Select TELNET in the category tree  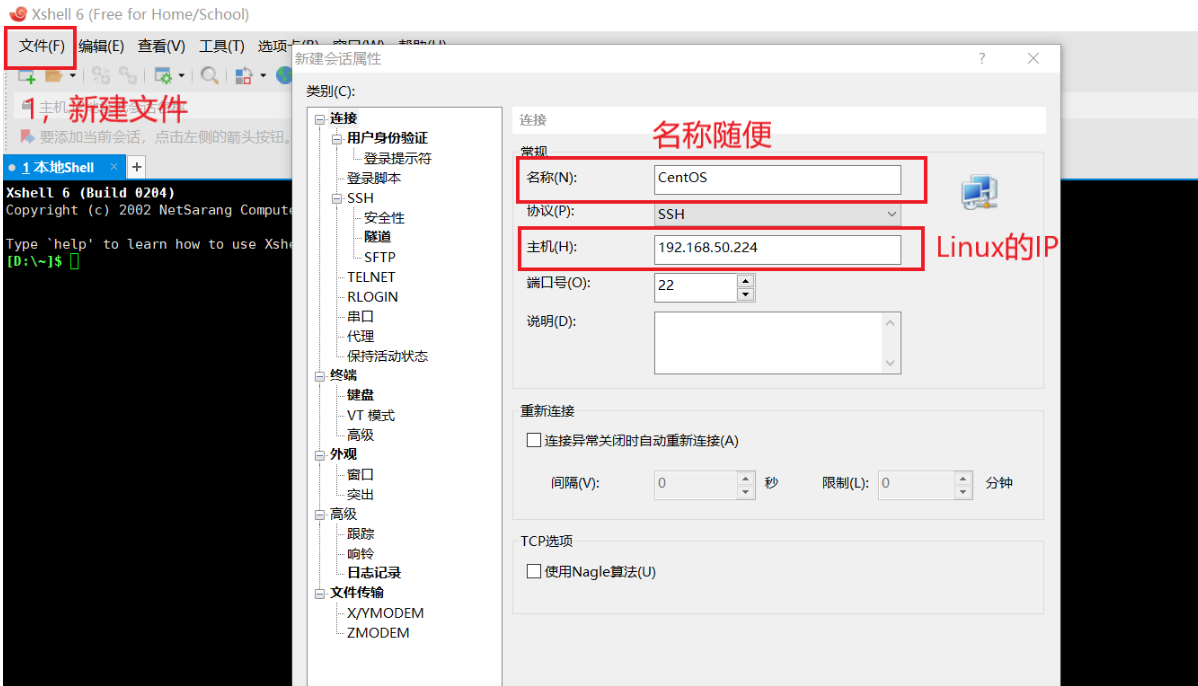click(371, 277)
